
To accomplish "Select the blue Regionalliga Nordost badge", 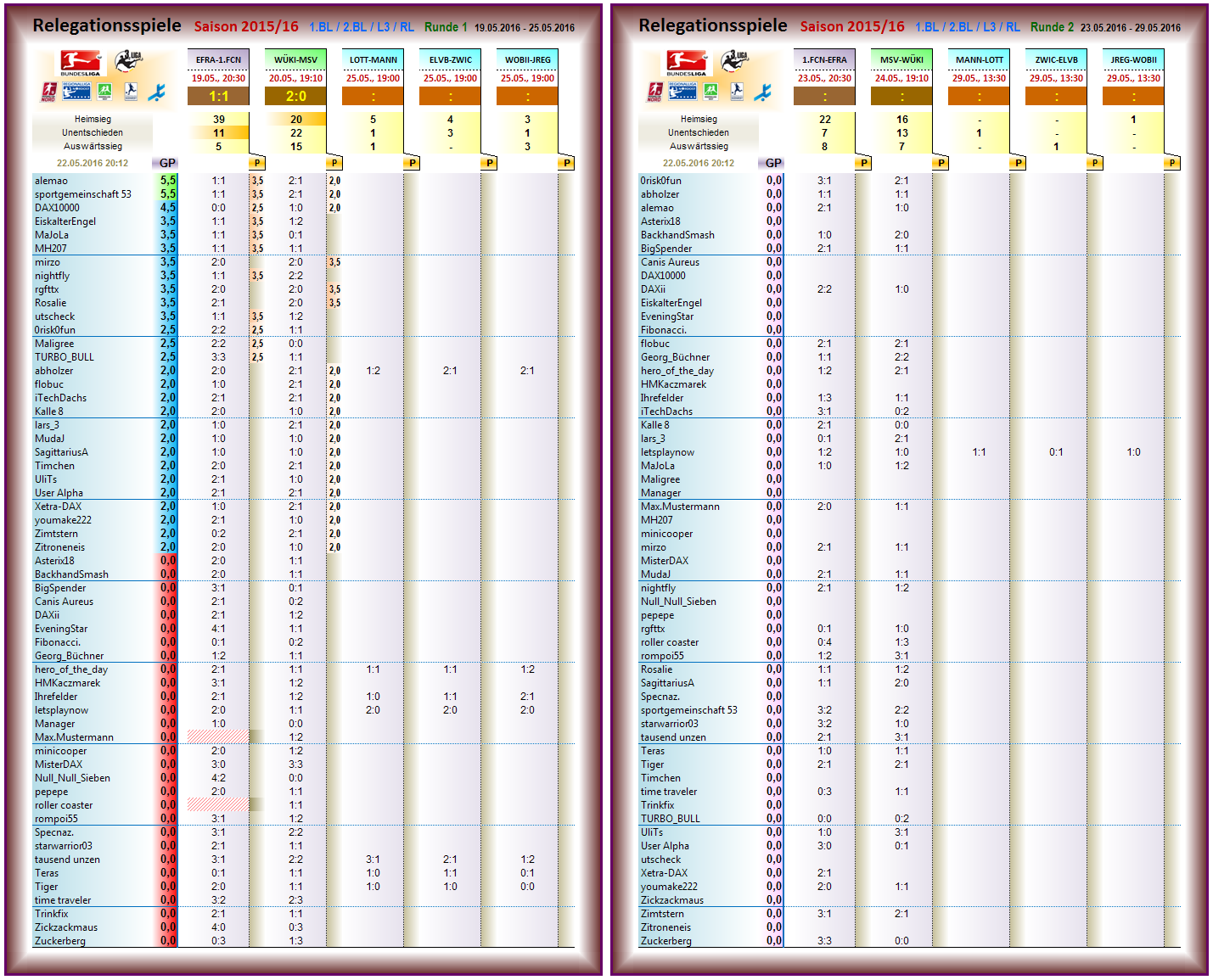I will click(76, 92).
